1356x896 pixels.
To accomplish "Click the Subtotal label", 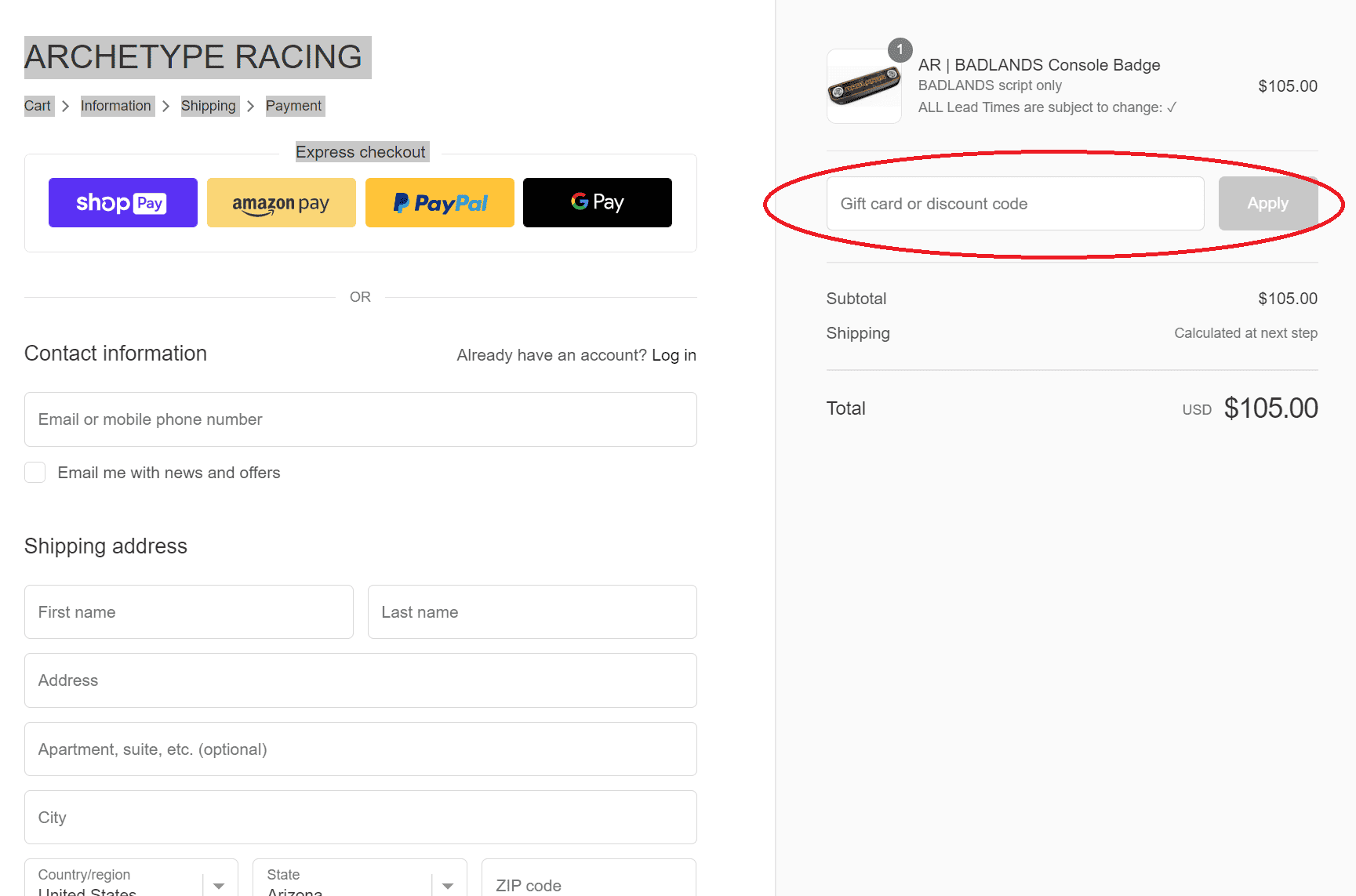I will tap(856, 299).
